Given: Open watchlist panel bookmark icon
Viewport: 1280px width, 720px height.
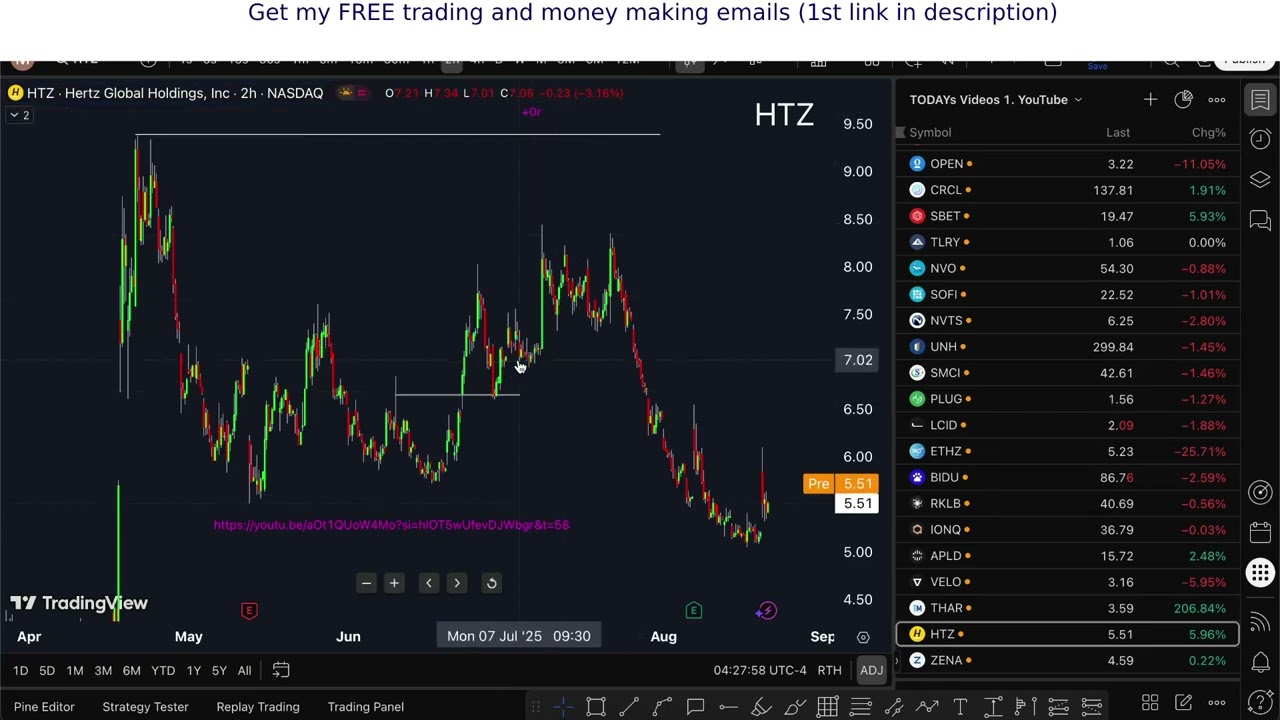Looking at the screenshot, I should pos(1260,99).
